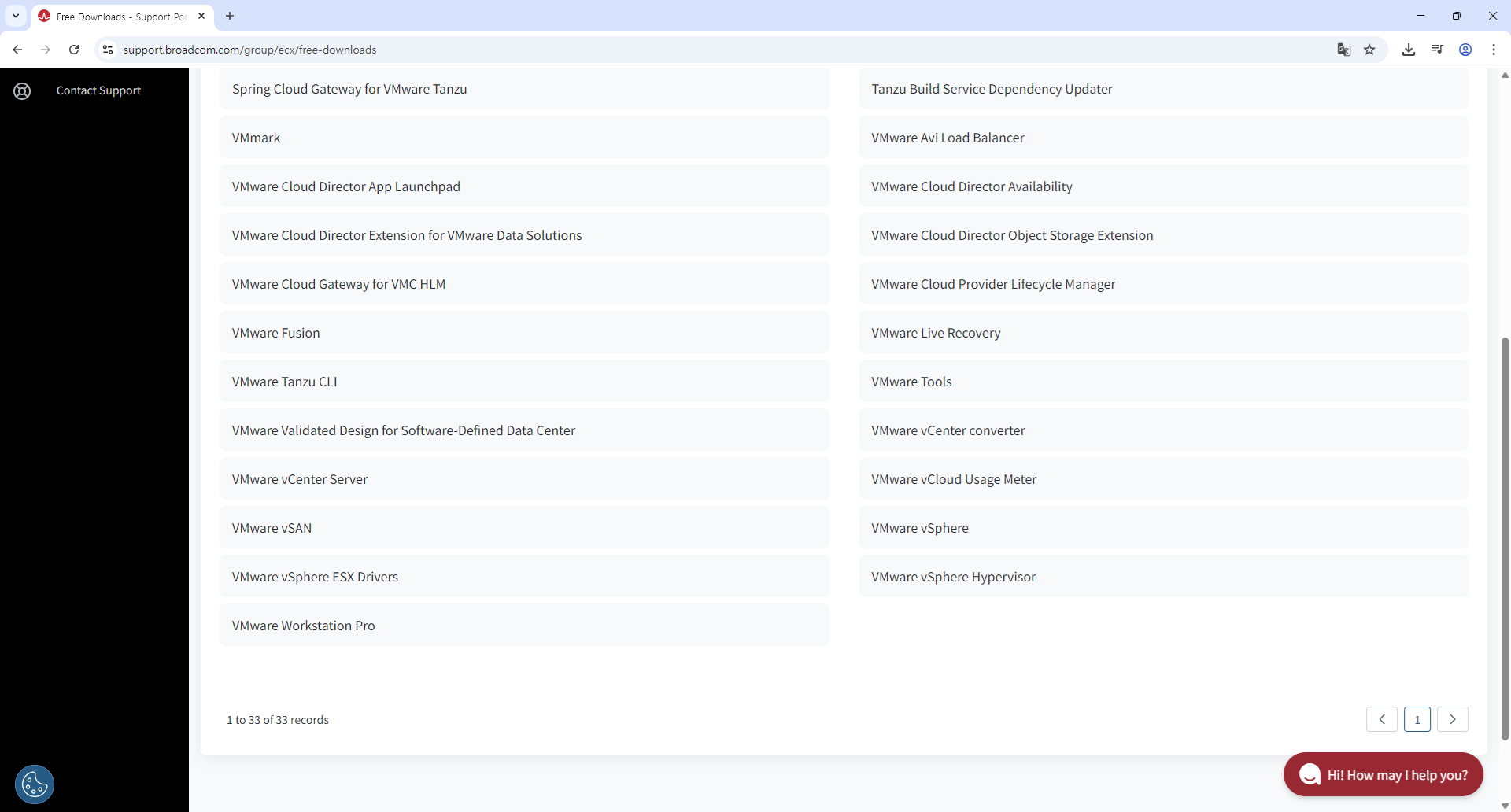
Task: Open Contact Support in the sidebar
Action: point(98,90)
